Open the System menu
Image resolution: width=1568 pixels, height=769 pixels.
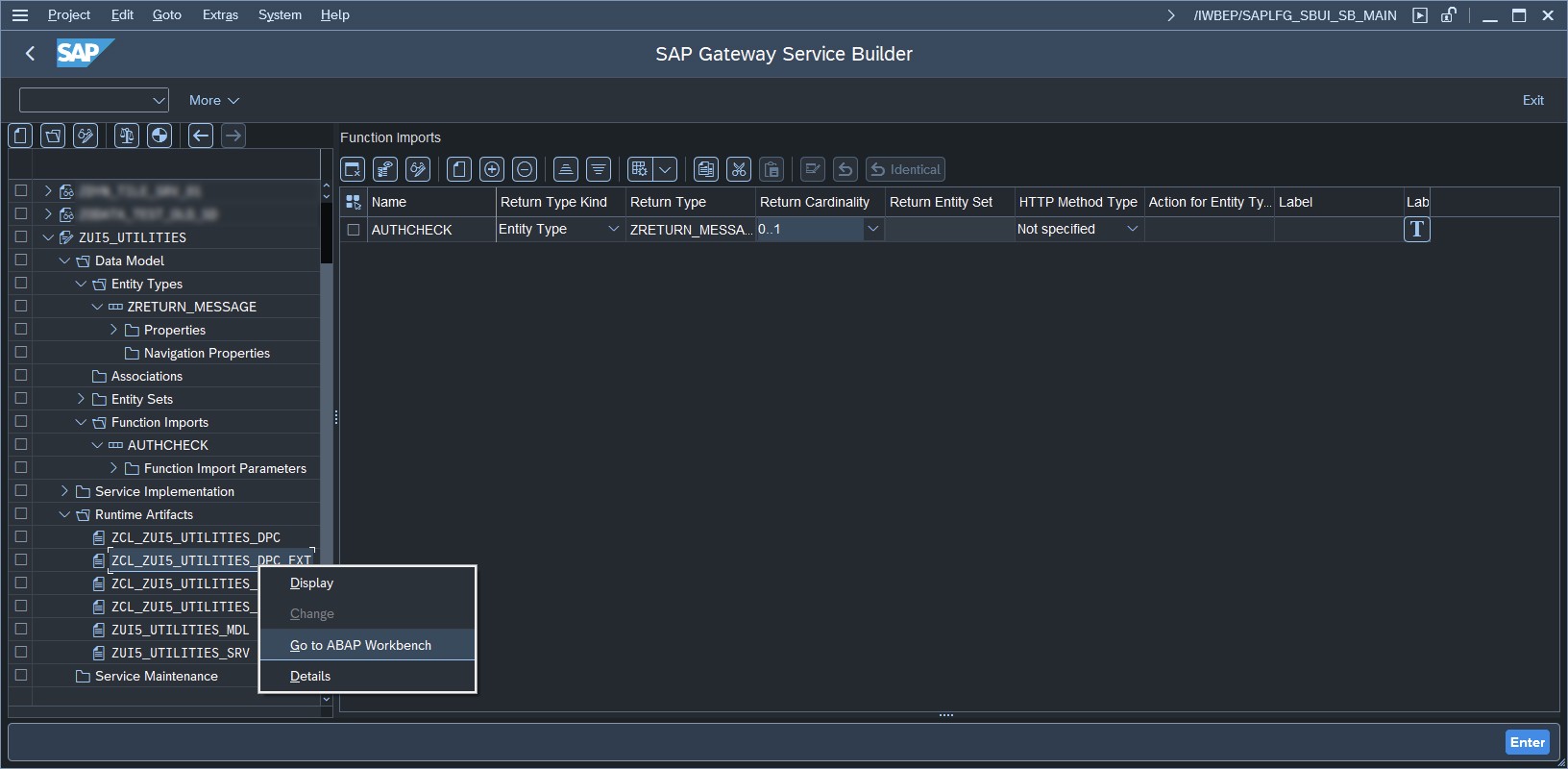pyautogui.click(x=280, y=14)
